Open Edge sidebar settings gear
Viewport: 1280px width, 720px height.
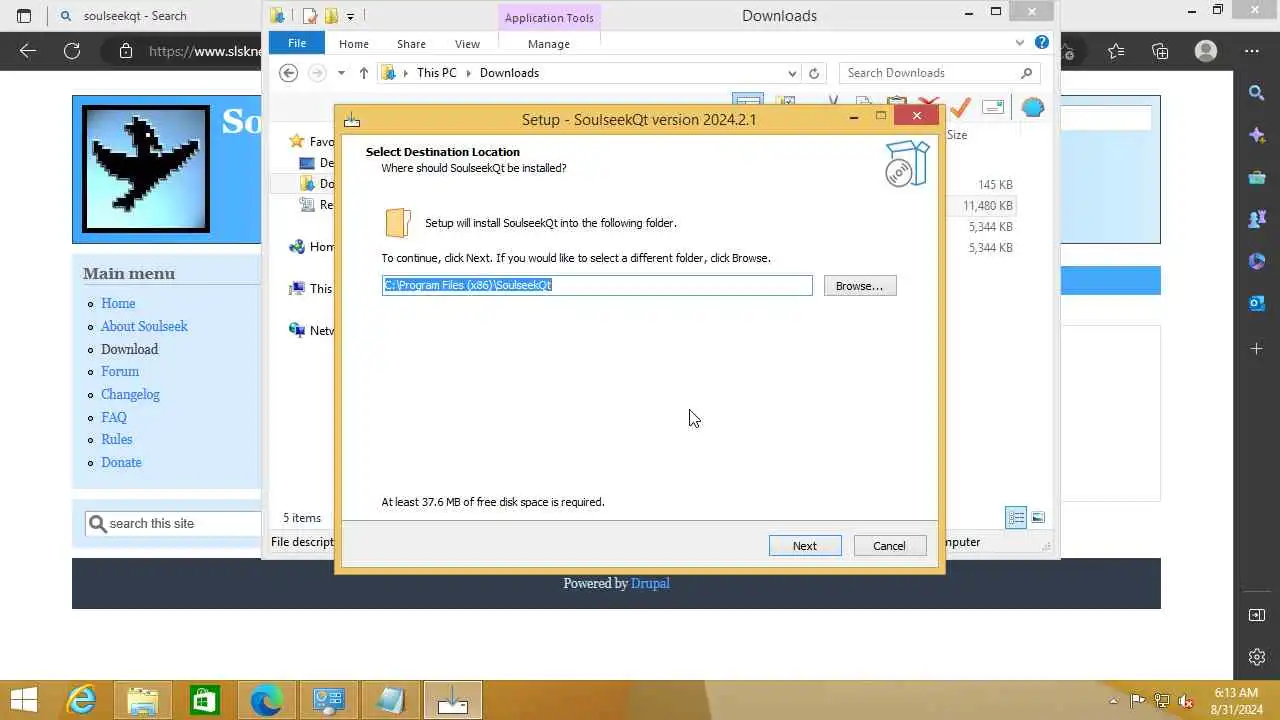pos(1257,657)
